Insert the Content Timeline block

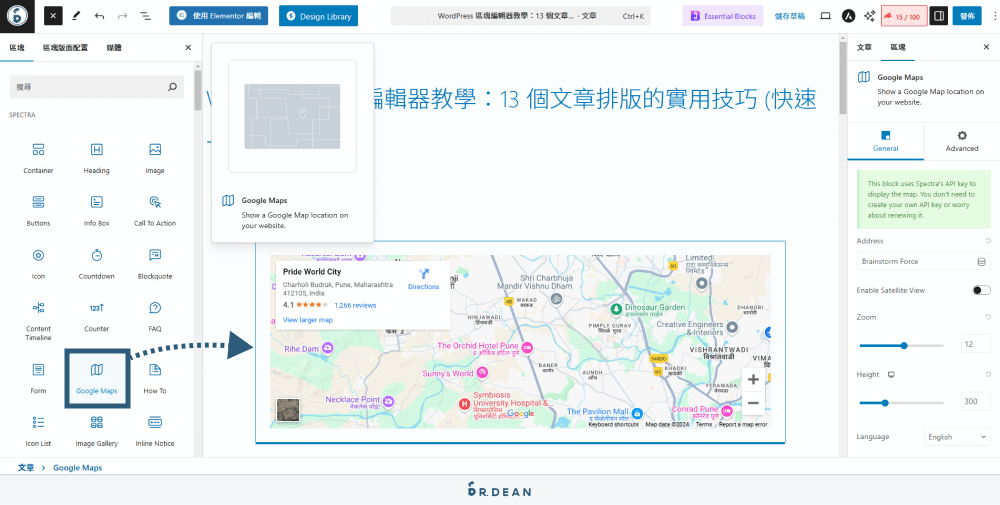point(38,321)
